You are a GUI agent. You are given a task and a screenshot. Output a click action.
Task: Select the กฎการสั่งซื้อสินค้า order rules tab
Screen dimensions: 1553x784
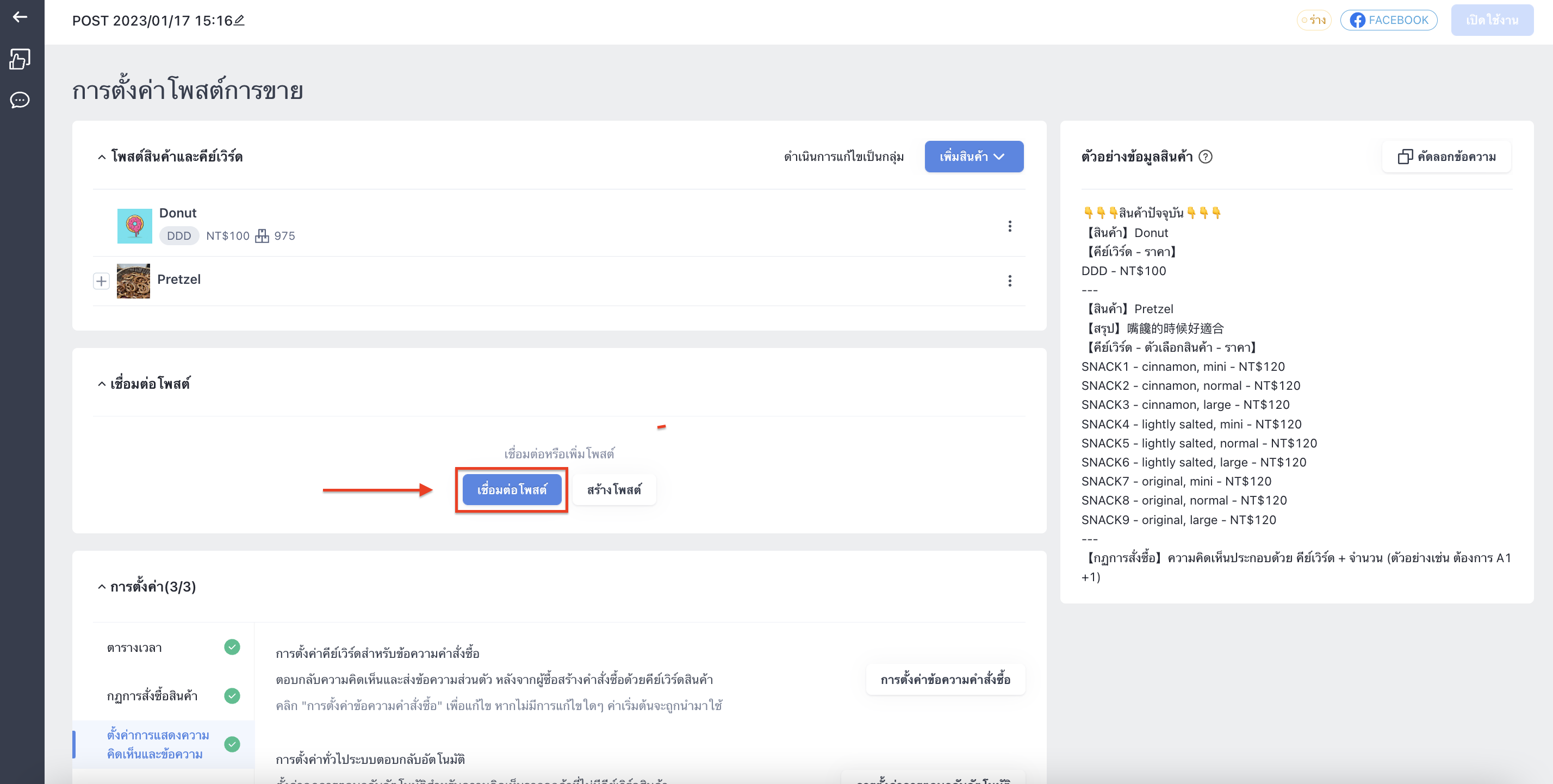pos(163,696)
